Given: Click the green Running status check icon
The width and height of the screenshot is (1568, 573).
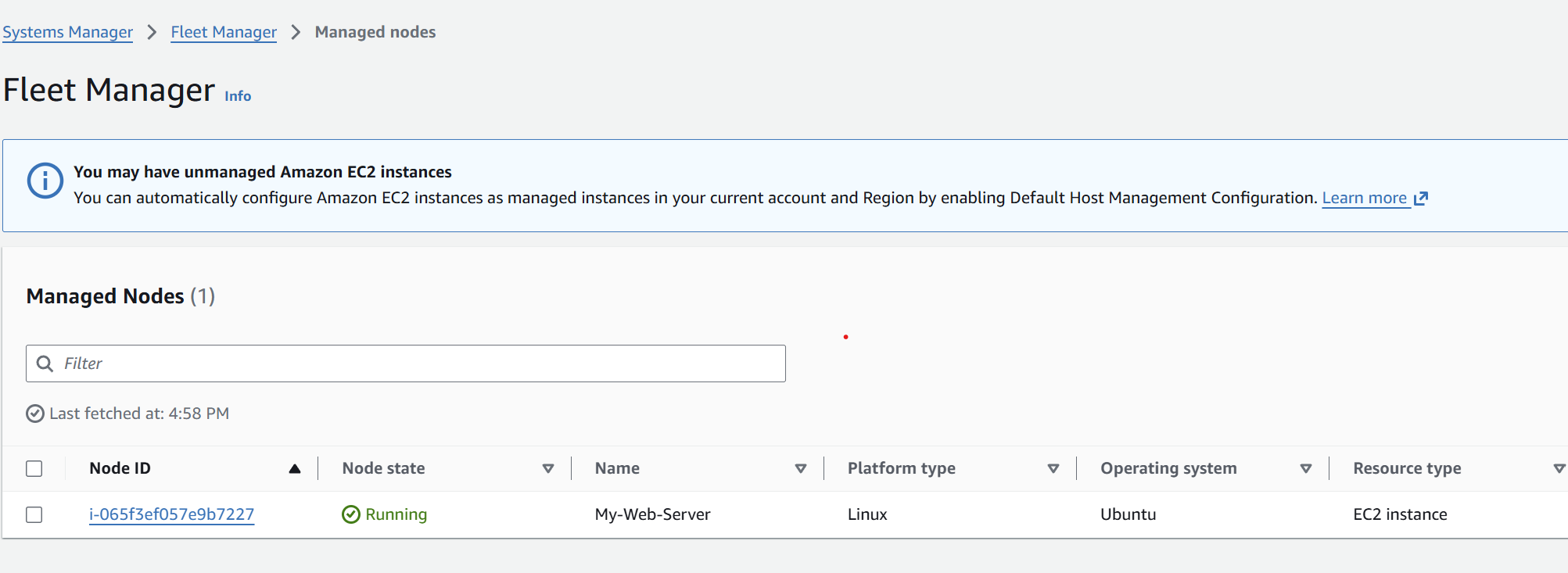Looking at the screenshot, I should tap(351, 514).
